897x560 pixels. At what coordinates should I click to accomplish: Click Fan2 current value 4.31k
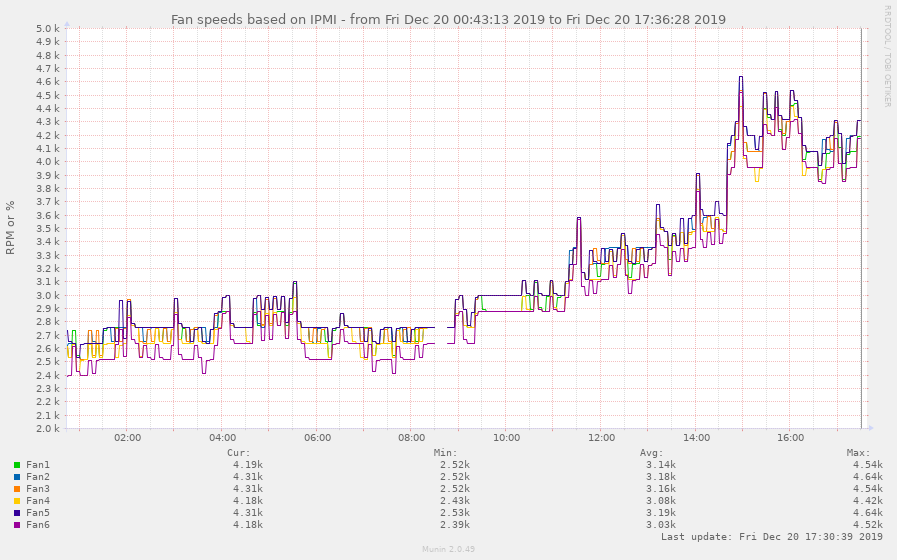tap(248, 477)
